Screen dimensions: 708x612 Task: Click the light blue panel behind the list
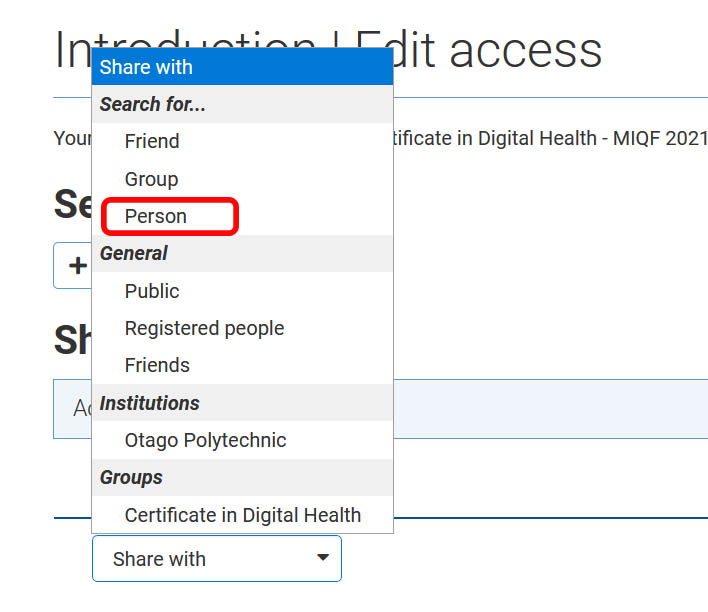coord(550,408)
